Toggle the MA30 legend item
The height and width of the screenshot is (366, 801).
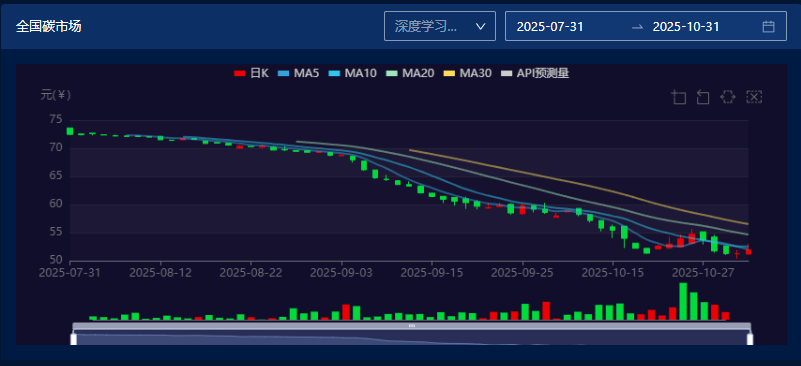click(x=467, y=73)
